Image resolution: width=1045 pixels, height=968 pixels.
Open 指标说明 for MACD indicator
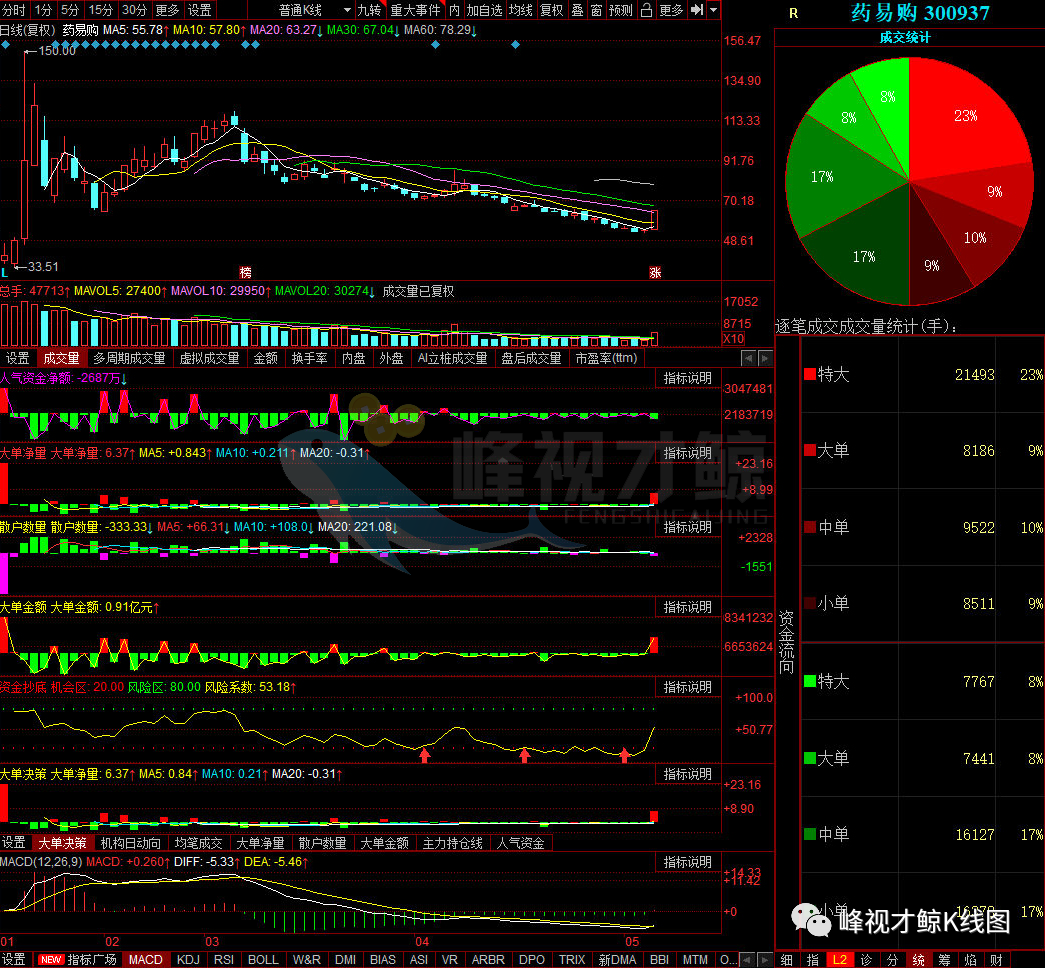pyautogui.click(x=687, y=863)
